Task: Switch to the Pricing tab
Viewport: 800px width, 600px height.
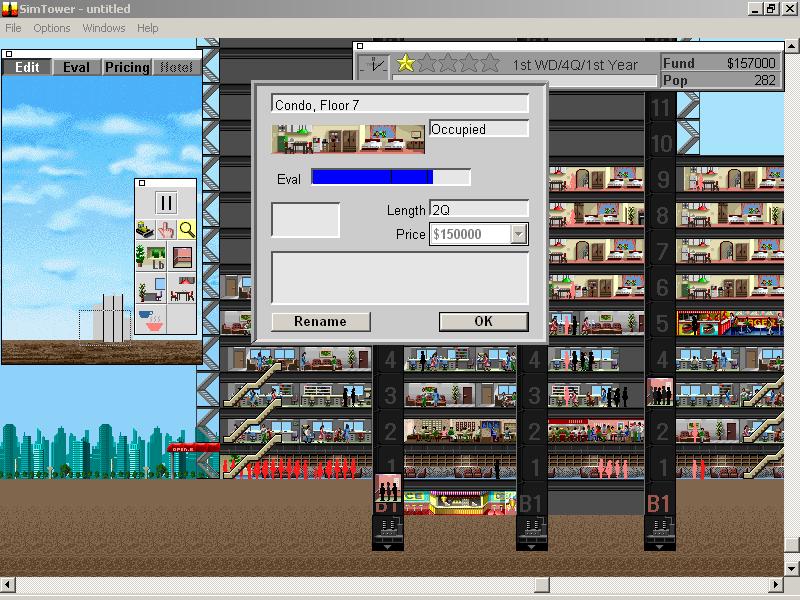Action: click(x=127, y=67)
